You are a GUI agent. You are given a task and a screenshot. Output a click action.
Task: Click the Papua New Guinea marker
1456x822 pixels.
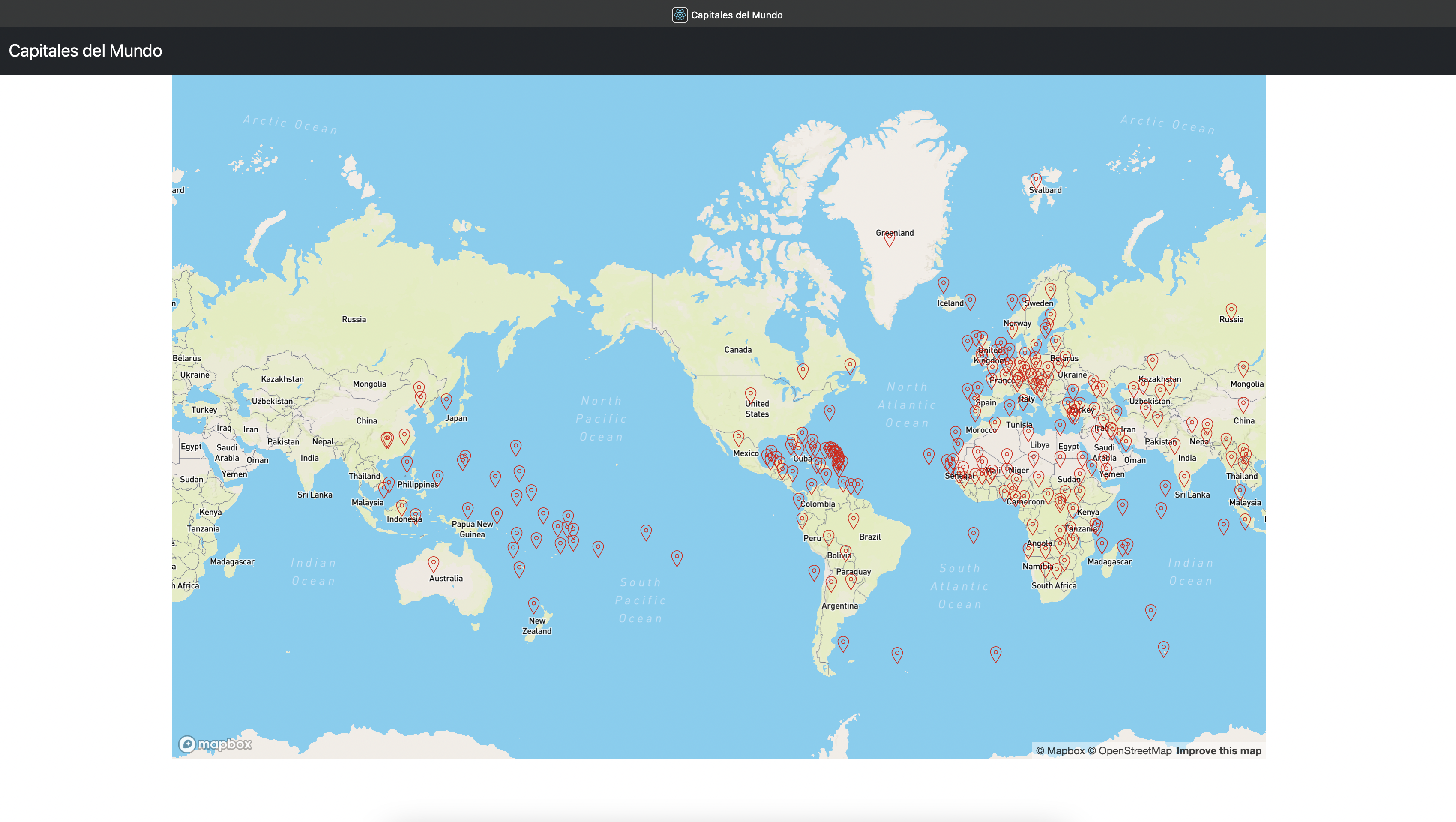pos(467,510)
